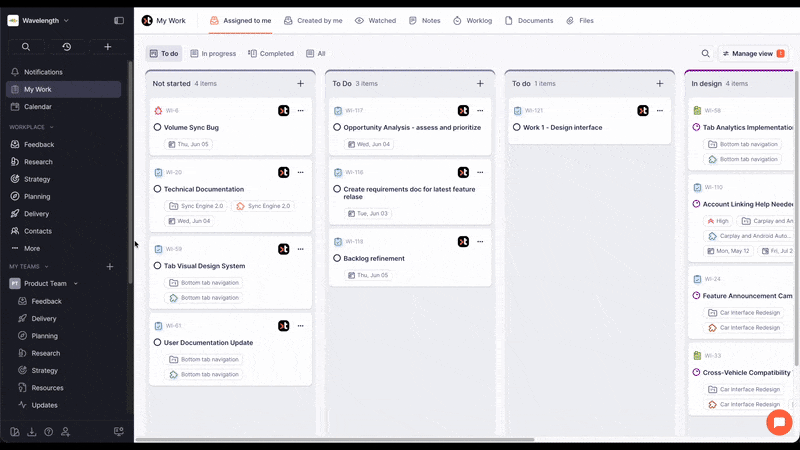The image size is (800, 450).
Task: Select the To do view filter
Action: 164,54
